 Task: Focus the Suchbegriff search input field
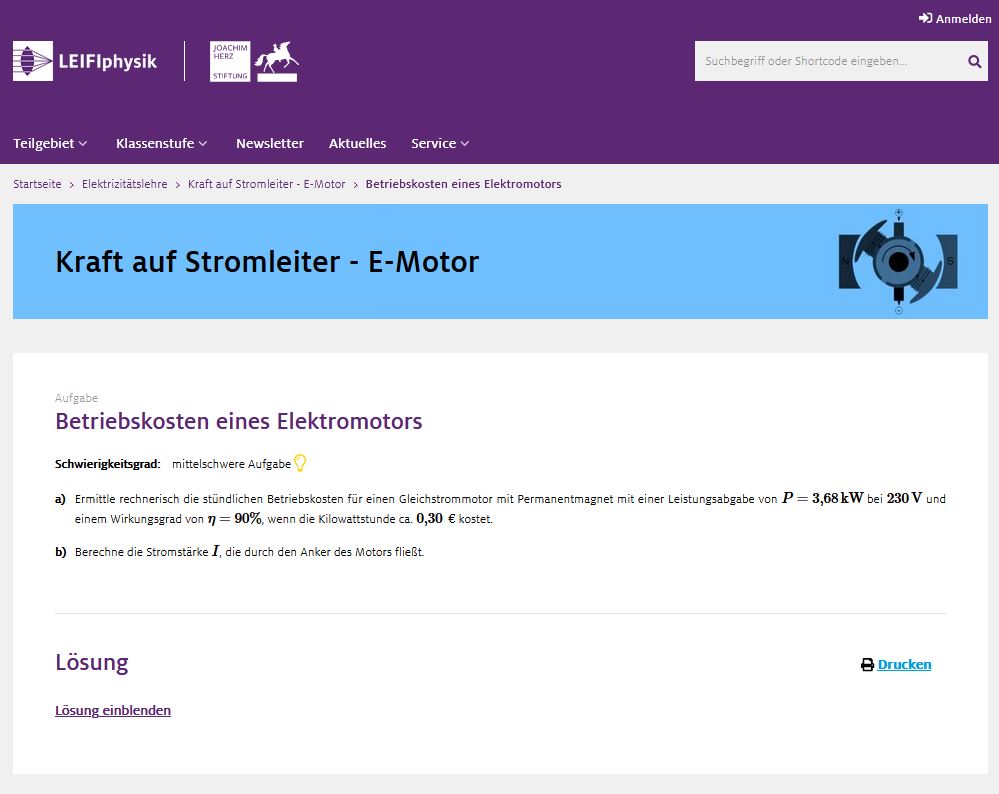tap(826, 61)
